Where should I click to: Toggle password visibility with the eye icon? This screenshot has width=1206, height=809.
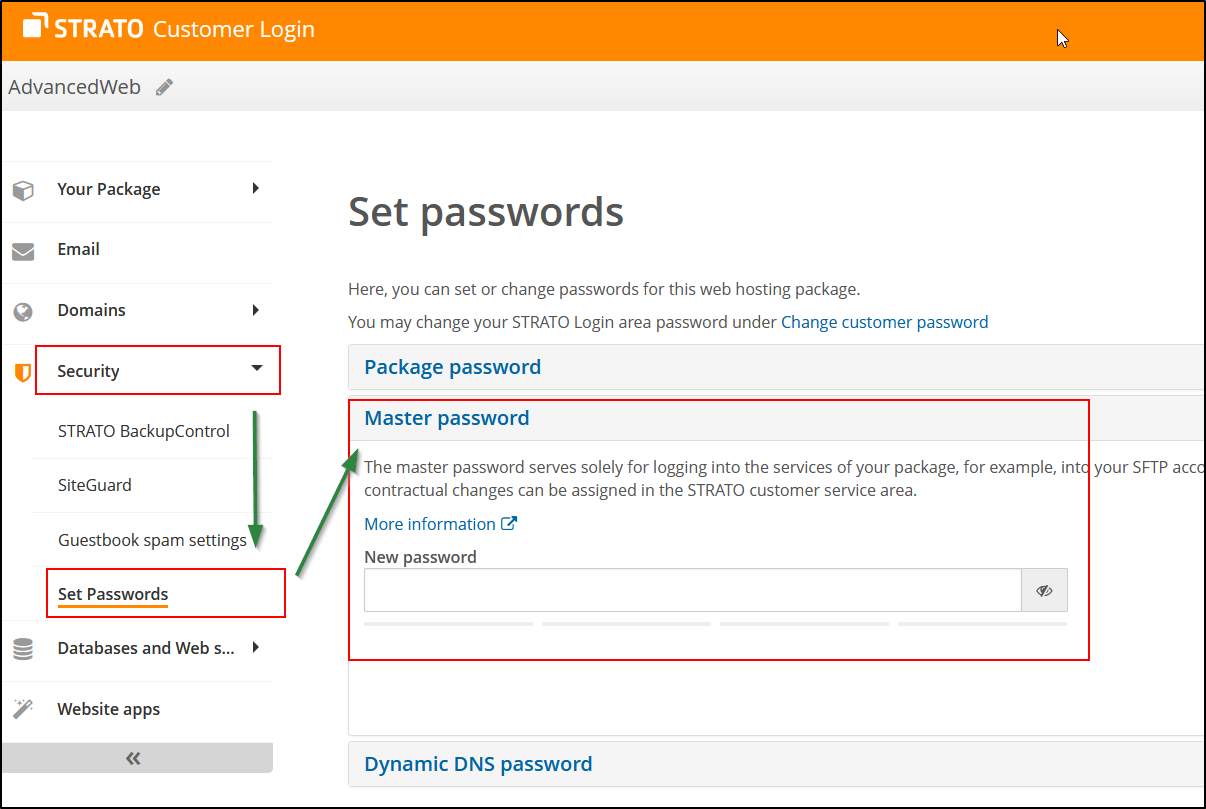[1044, 591]
